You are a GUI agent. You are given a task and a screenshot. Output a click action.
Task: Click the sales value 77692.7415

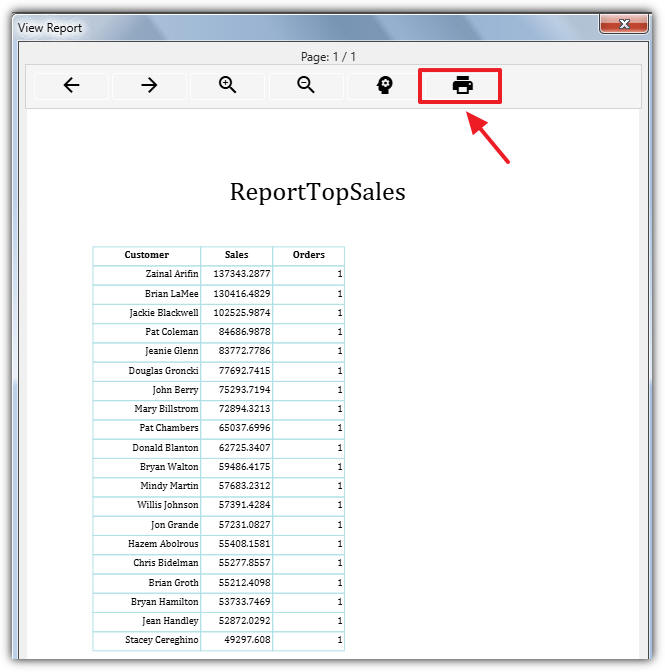[x=244, y=371]
